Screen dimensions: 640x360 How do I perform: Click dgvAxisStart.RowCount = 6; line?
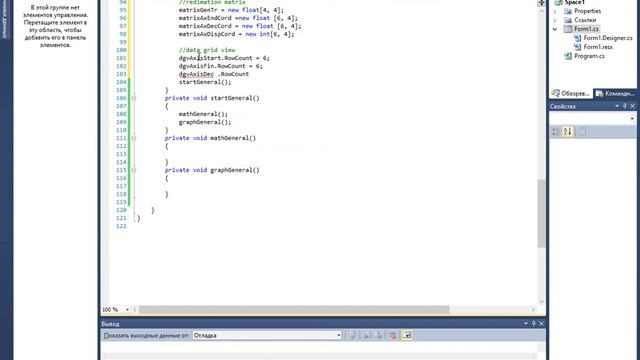coord(224,58)
